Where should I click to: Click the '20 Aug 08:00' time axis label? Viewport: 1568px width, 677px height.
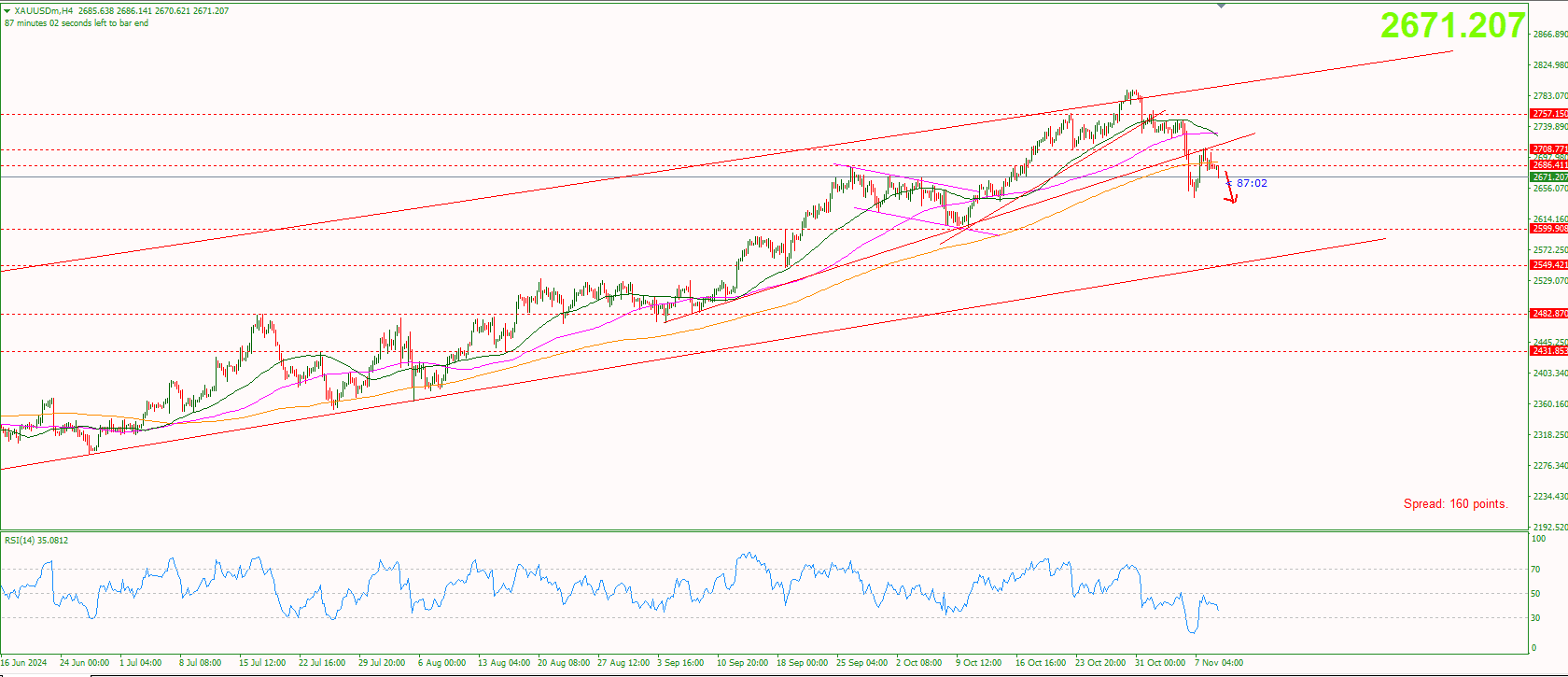[x=564, y=663]
